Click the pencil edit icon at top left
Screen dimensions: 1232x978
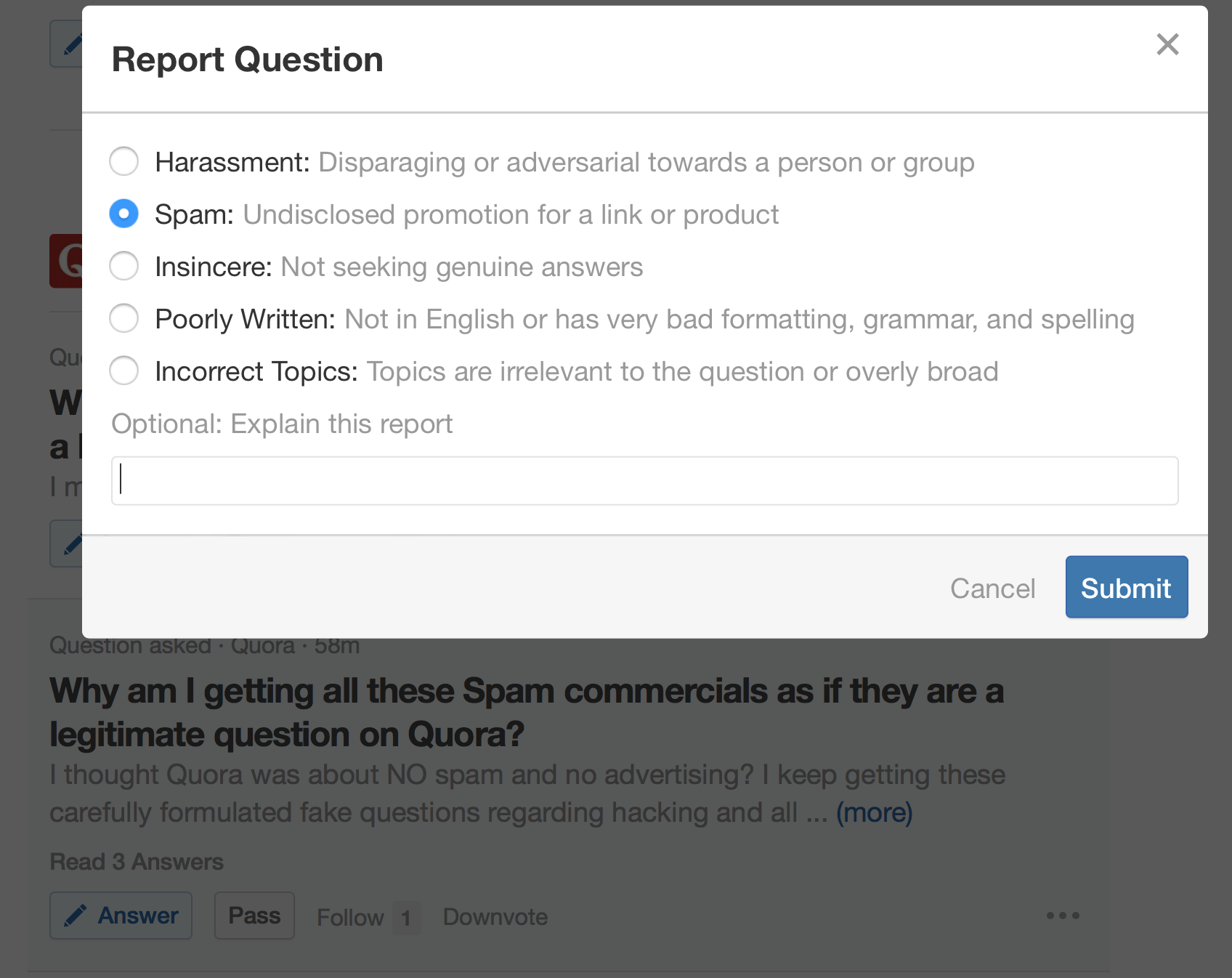(x=71, y=44)
